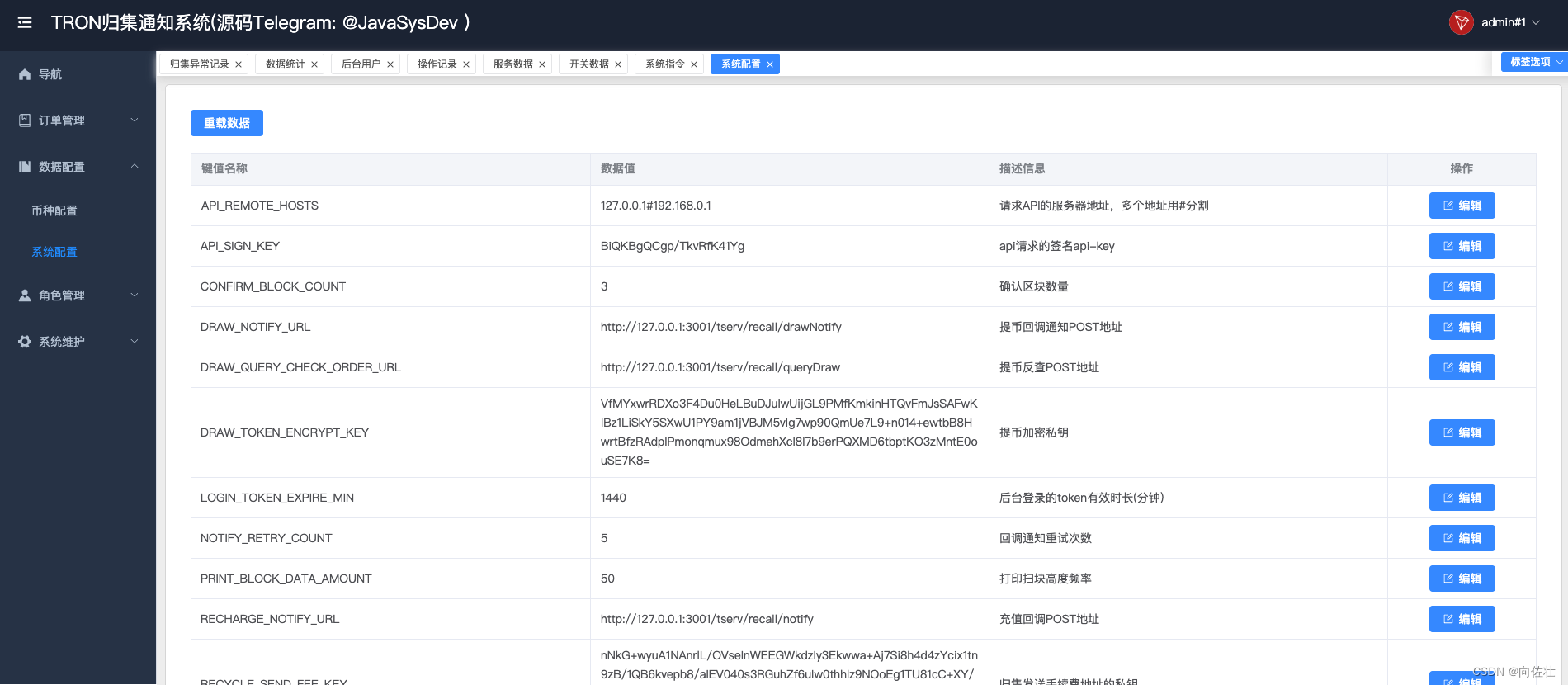Screen dimensions: 1568x685
Task: Click the 系统维护 gear icon
Action: (25, 342)
